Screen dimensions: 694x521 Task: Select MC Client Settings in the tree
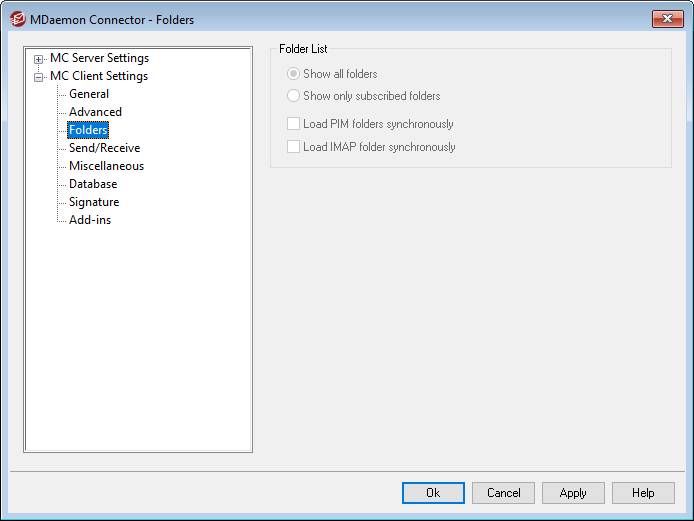[x=98, y=76]
